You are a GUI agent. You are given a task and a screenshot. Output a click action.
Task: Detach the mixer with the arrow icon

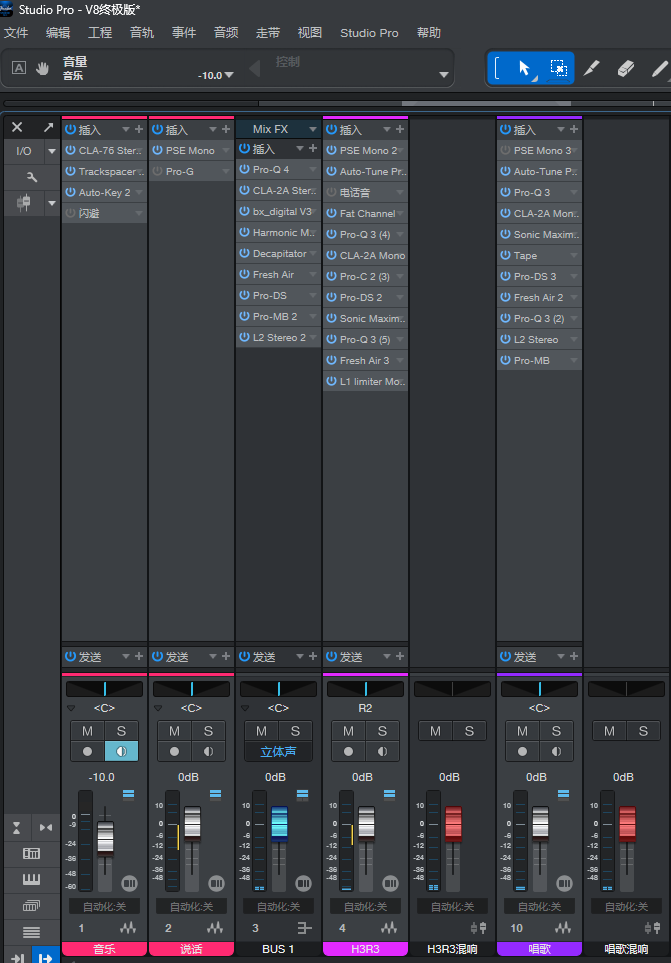coord(48,127)
